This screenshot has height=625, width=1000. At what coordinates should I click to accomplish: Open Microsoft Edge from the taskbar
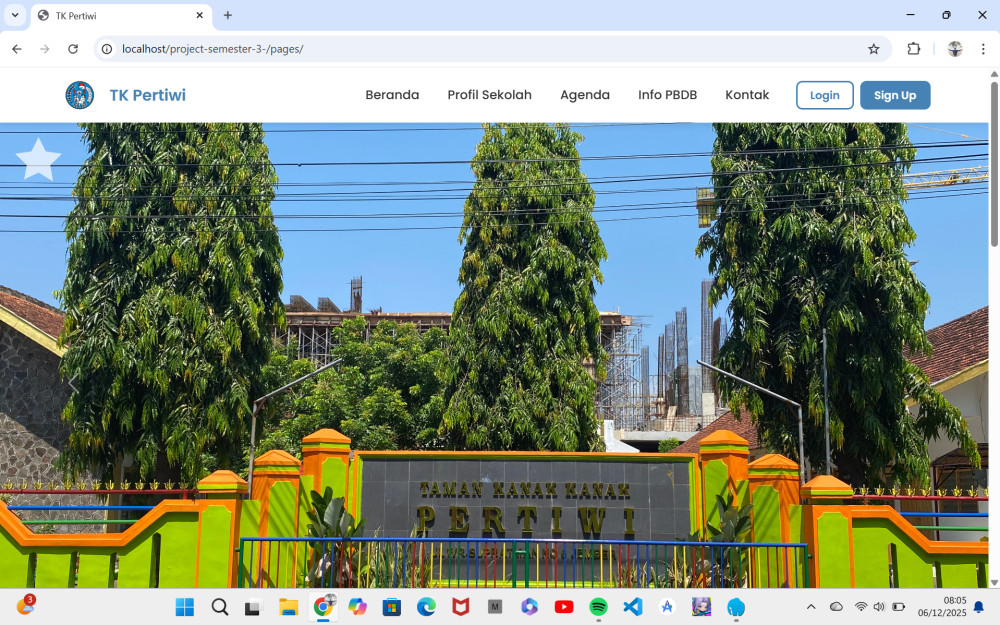click(426, 607)
